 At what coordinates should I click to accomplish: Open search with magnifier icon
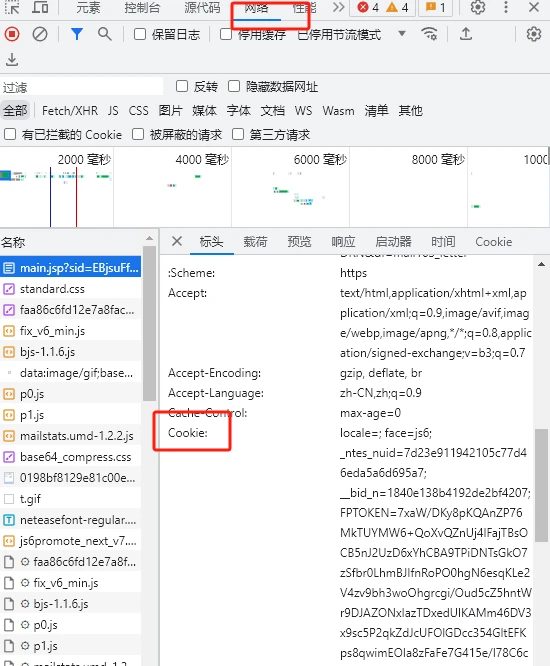coord(104,34)
